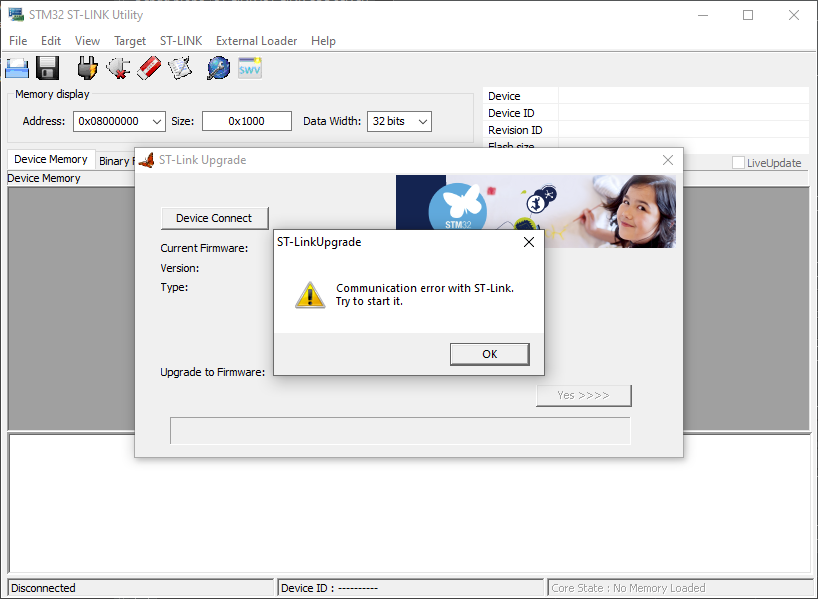The image size is (818, 599).
Task: Open the External Loader menu
Action: coord(257,41)
